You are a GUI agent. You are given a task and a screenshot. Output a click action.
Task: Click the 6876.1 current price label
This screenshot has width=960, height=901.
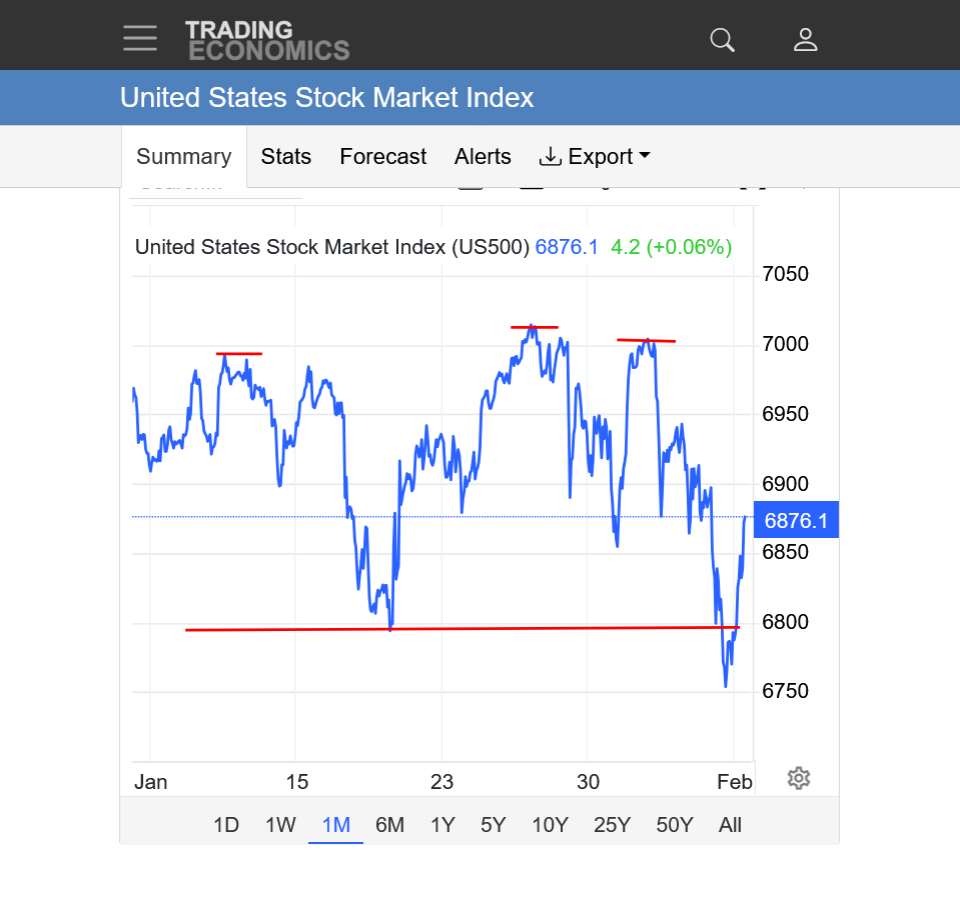click(796, 520)
